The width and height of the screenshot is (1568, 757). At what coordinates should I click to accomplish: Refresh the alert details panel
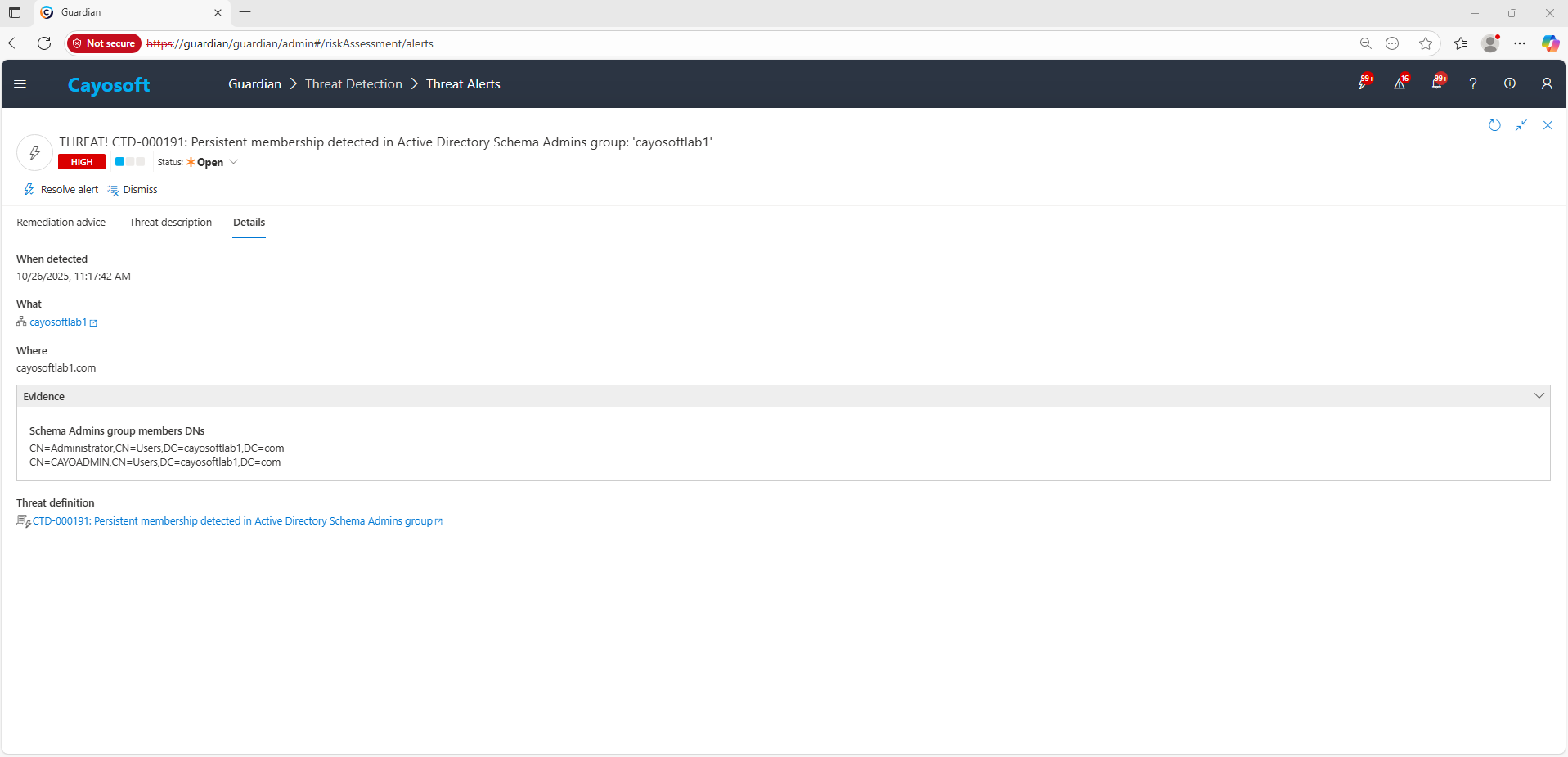(1494, 125)
